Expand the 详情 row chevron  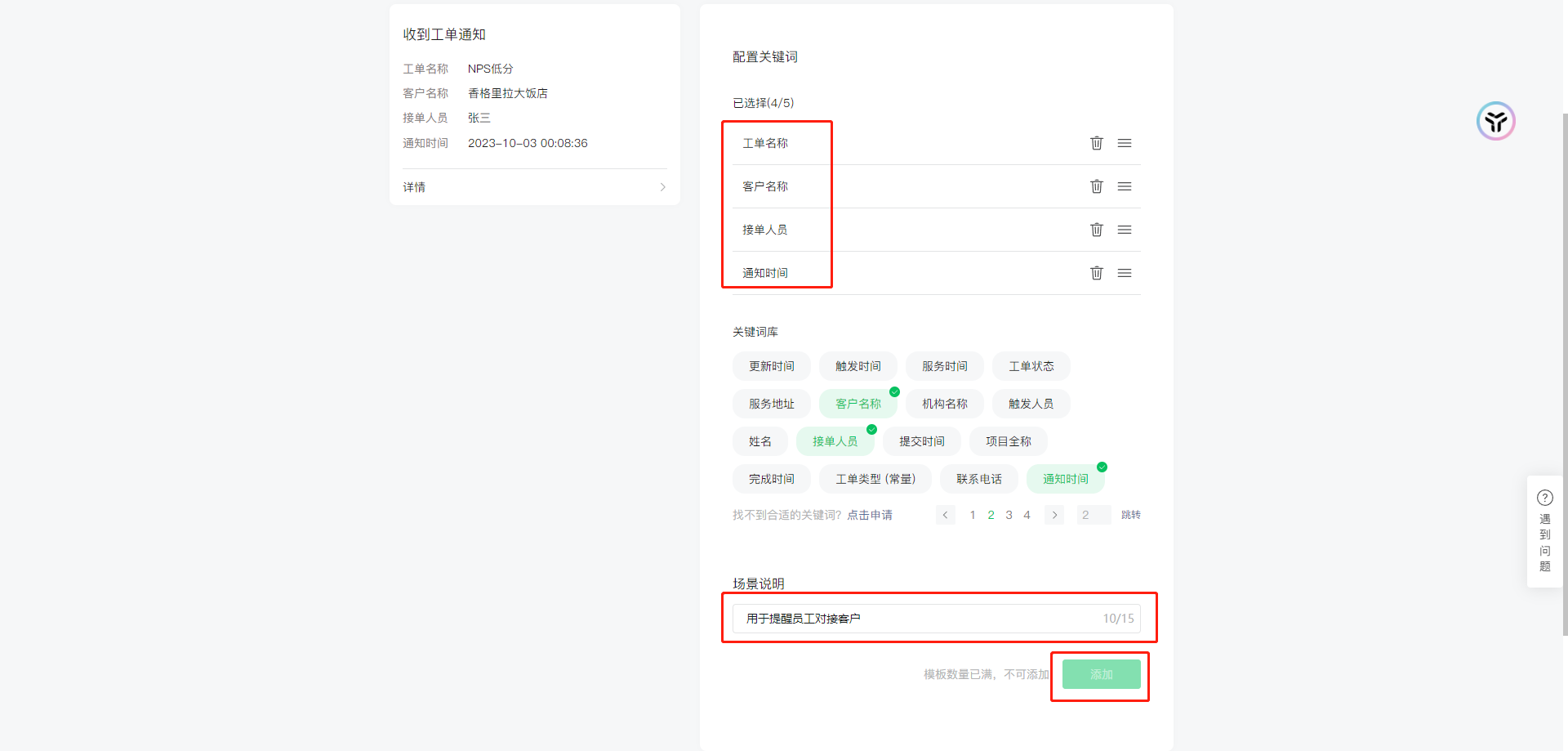click(662, 187)
